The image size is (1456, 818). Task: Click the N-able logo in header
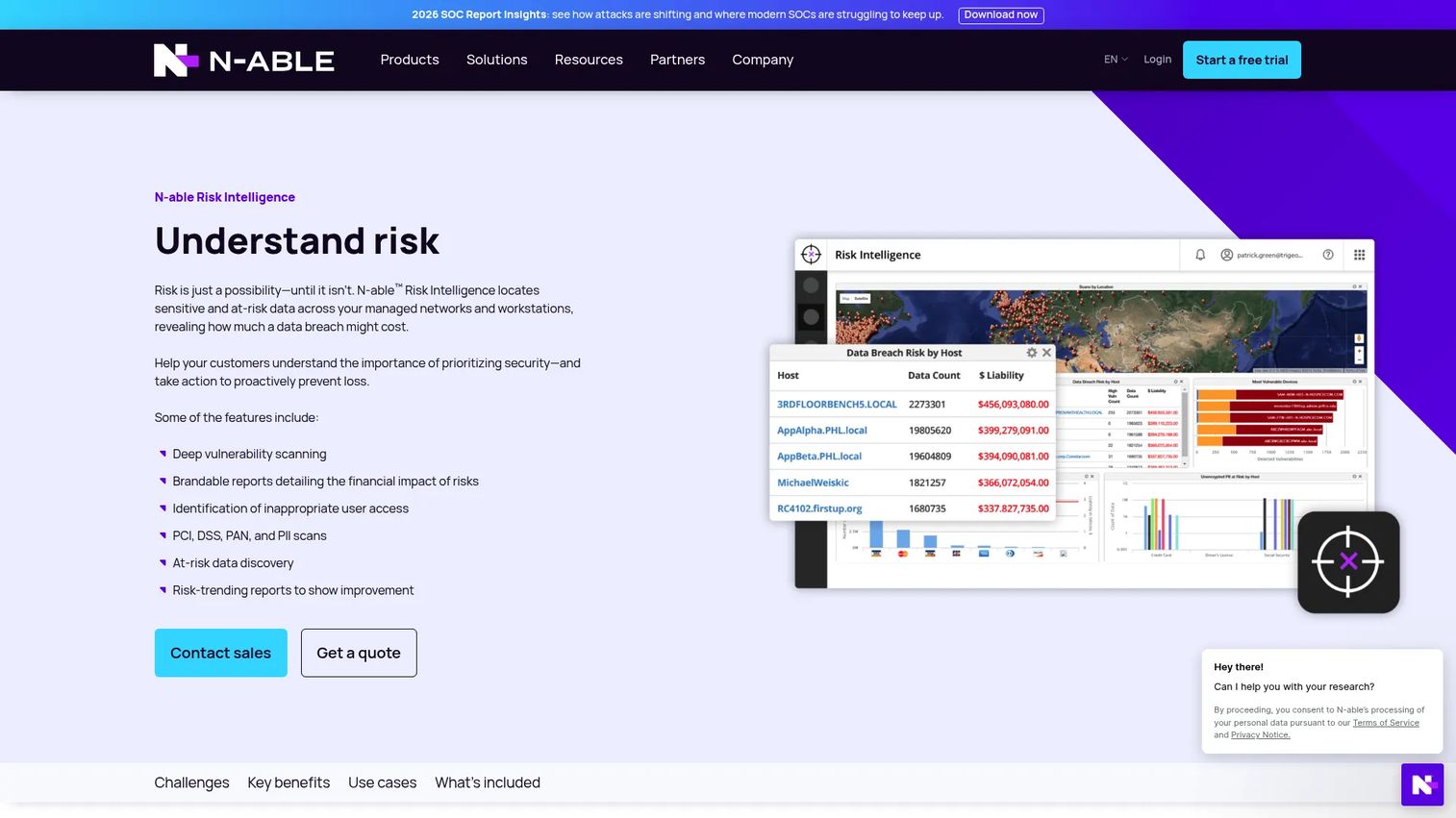tap(244, 60)
